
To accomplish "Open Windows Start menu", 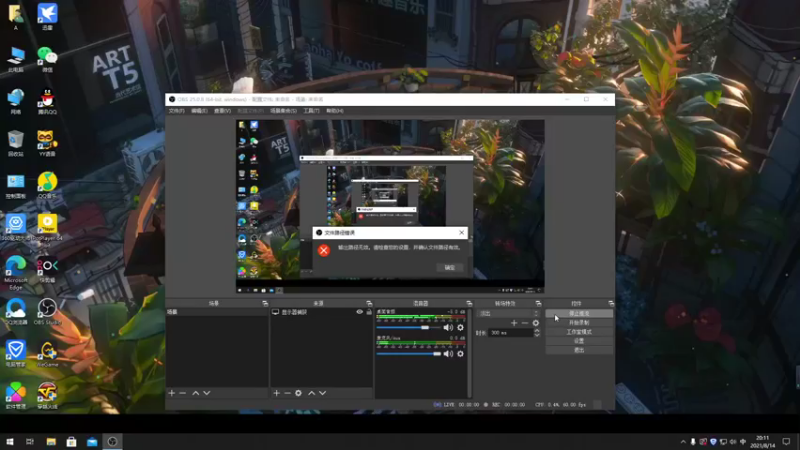I will coord(10,442).
